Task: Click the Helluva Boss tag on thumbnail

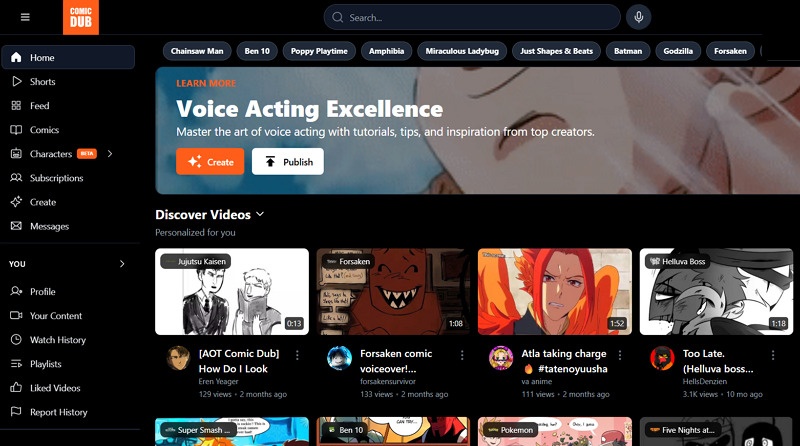Action: point(678,261)
